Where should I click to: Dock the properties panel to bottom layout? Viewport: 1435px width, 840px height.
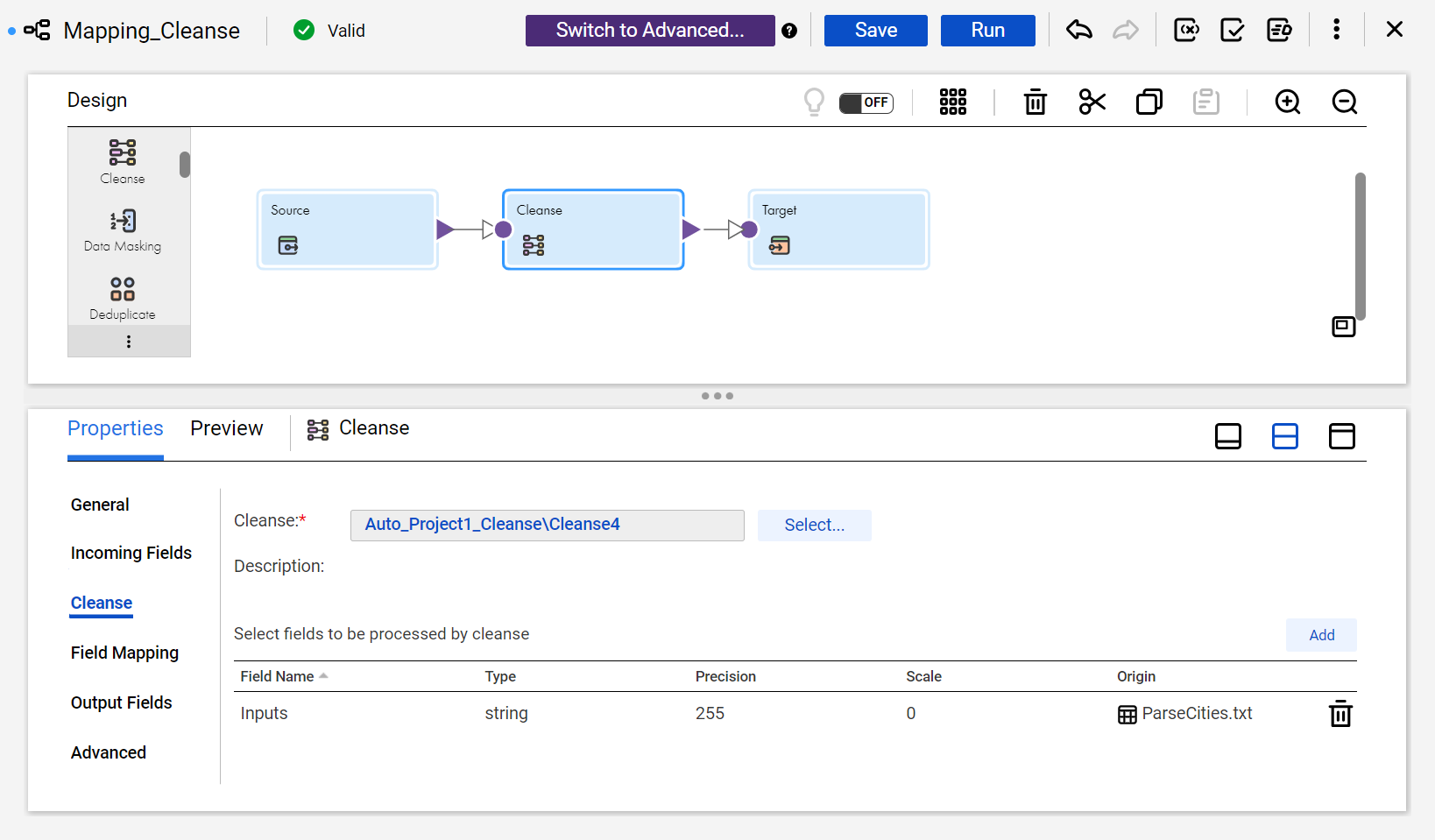click(1228, 436)
